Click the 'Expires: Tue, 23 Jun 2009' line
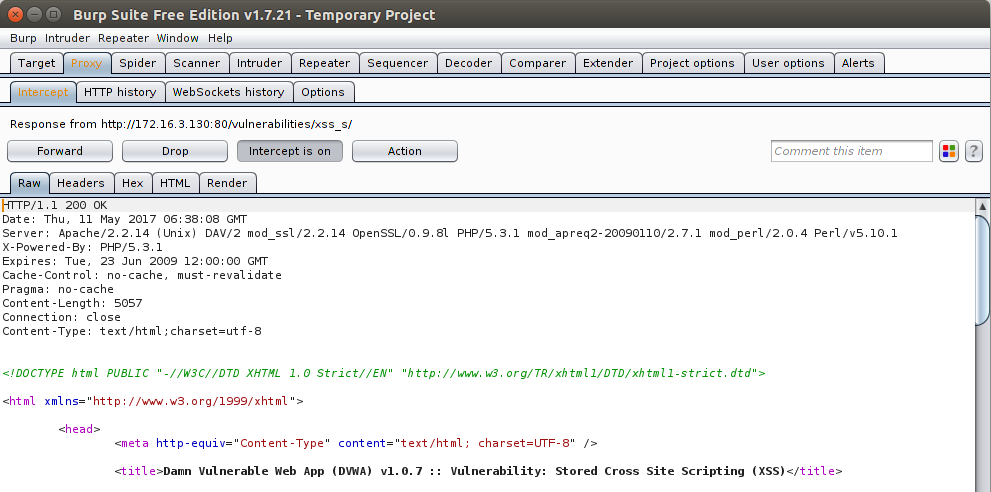Screen dimensions: 991x492 pos(135,261)
